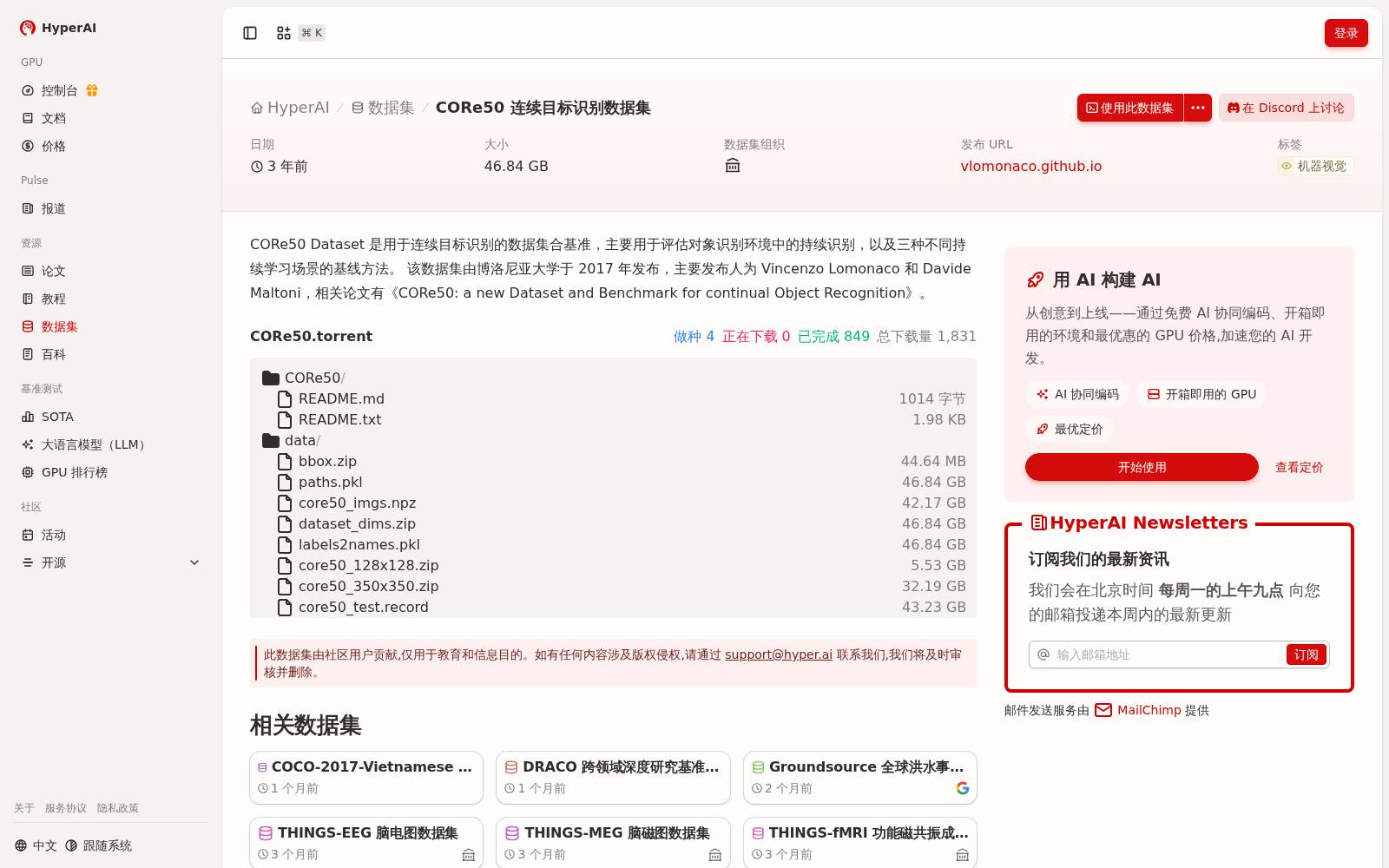Screen dimensions: 1389x868
Task: Click 已完成 849 stat
Action: click(833, 336)
